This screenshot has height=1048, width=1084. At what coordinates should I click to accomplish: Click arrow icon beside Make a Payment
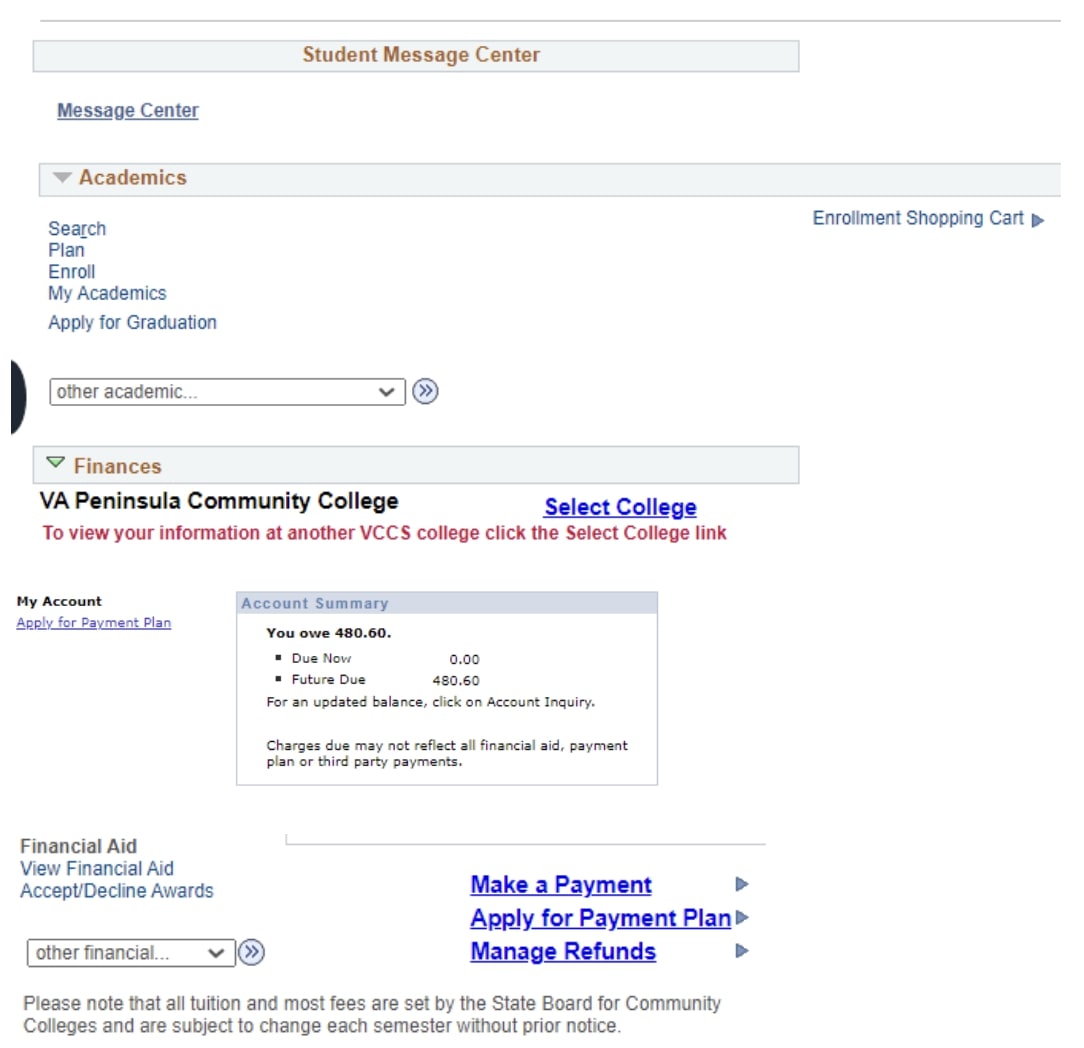[x=742, y=884]
